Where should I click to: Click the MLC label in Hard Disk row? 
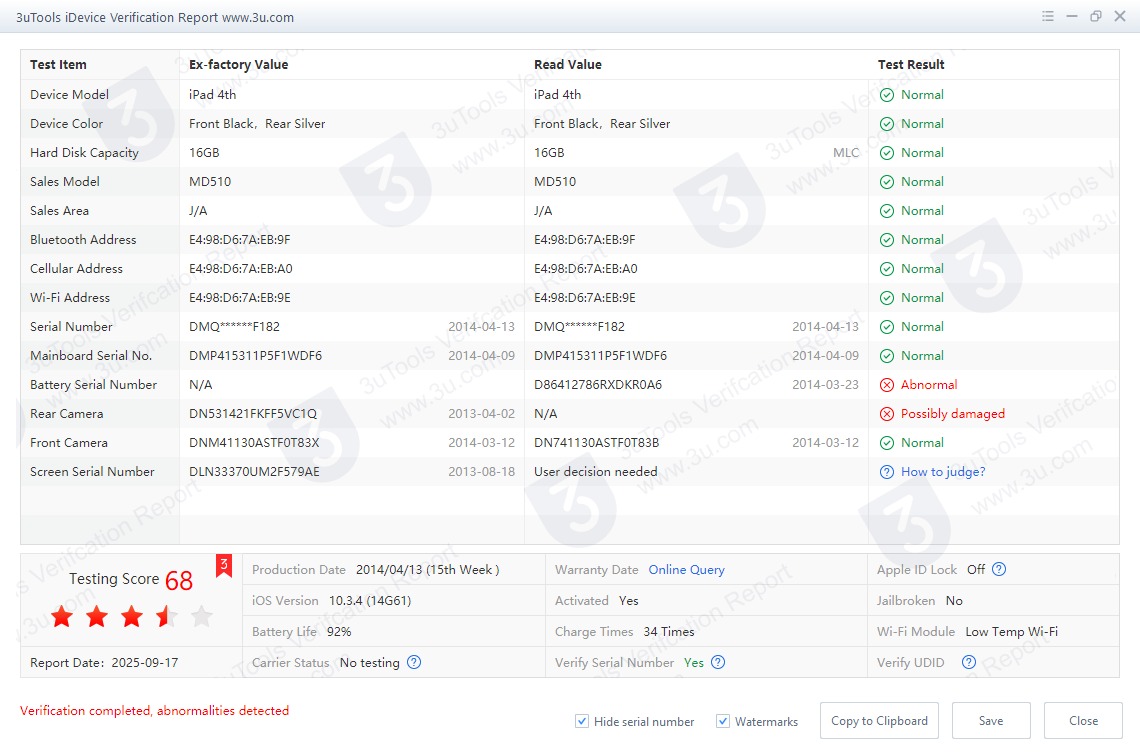846,153
